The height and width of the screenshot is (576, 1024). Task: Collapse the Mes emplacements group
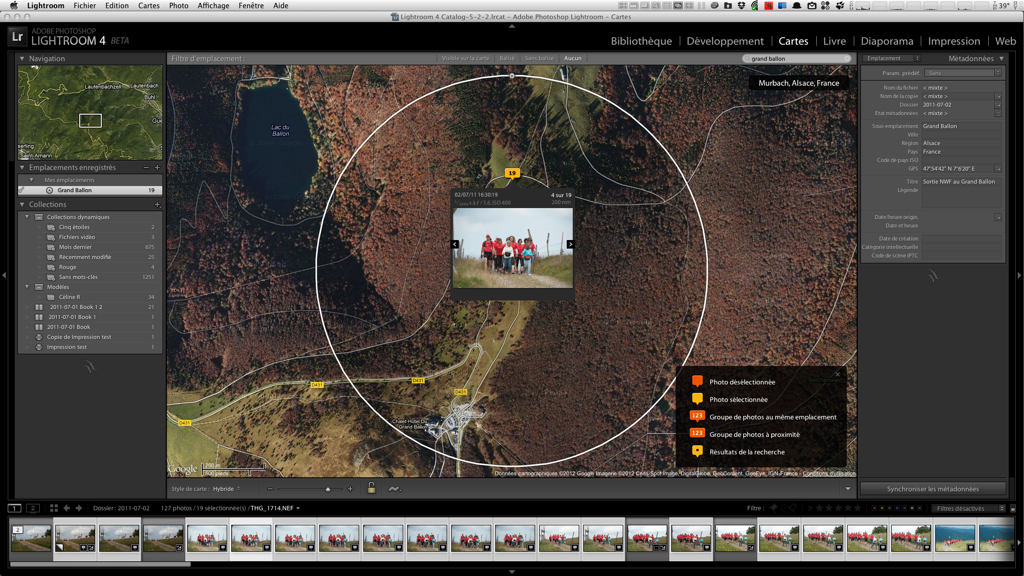[31, 180]
